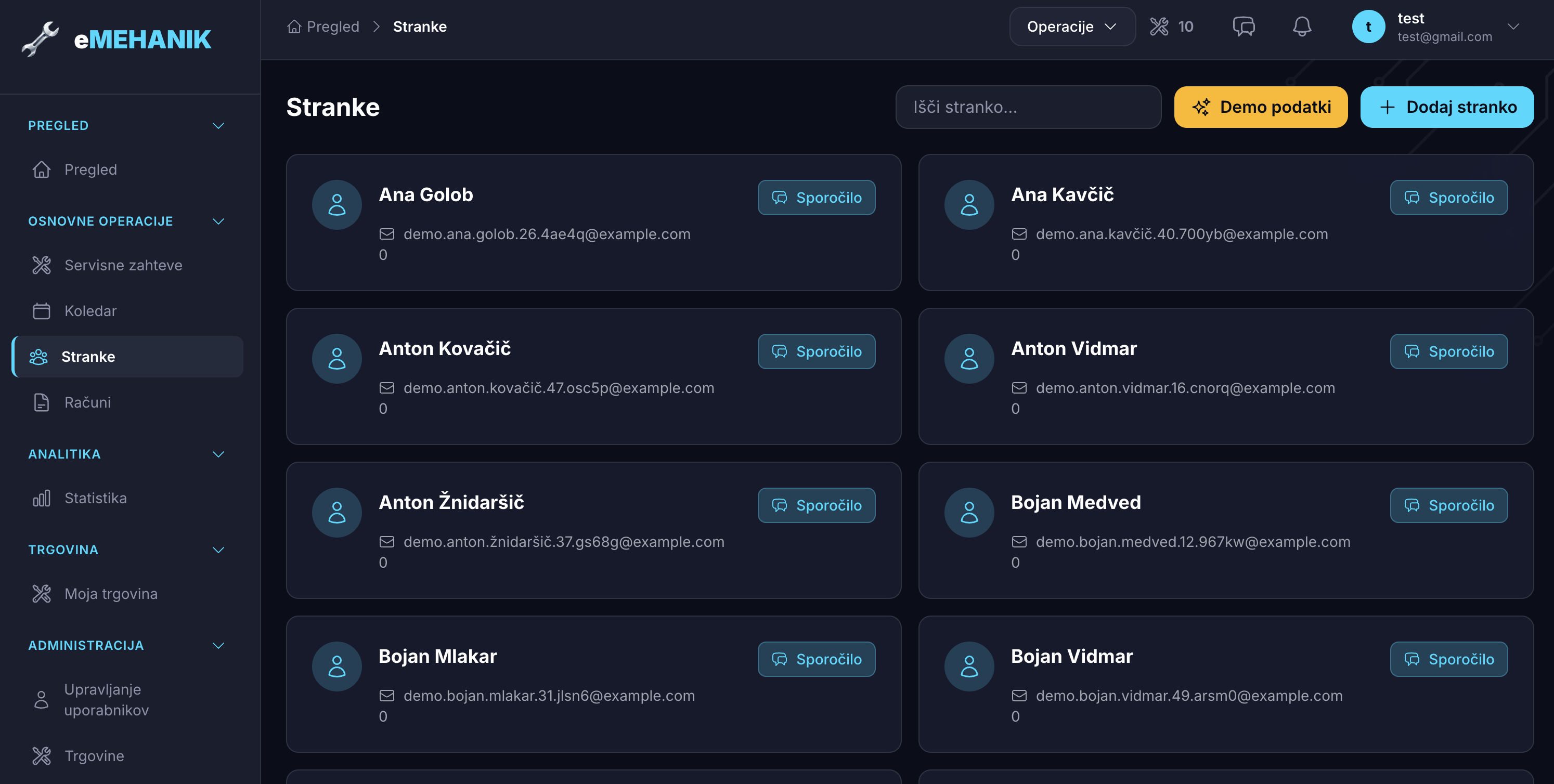Expand the user account menu chevron

coord(1513,27)
